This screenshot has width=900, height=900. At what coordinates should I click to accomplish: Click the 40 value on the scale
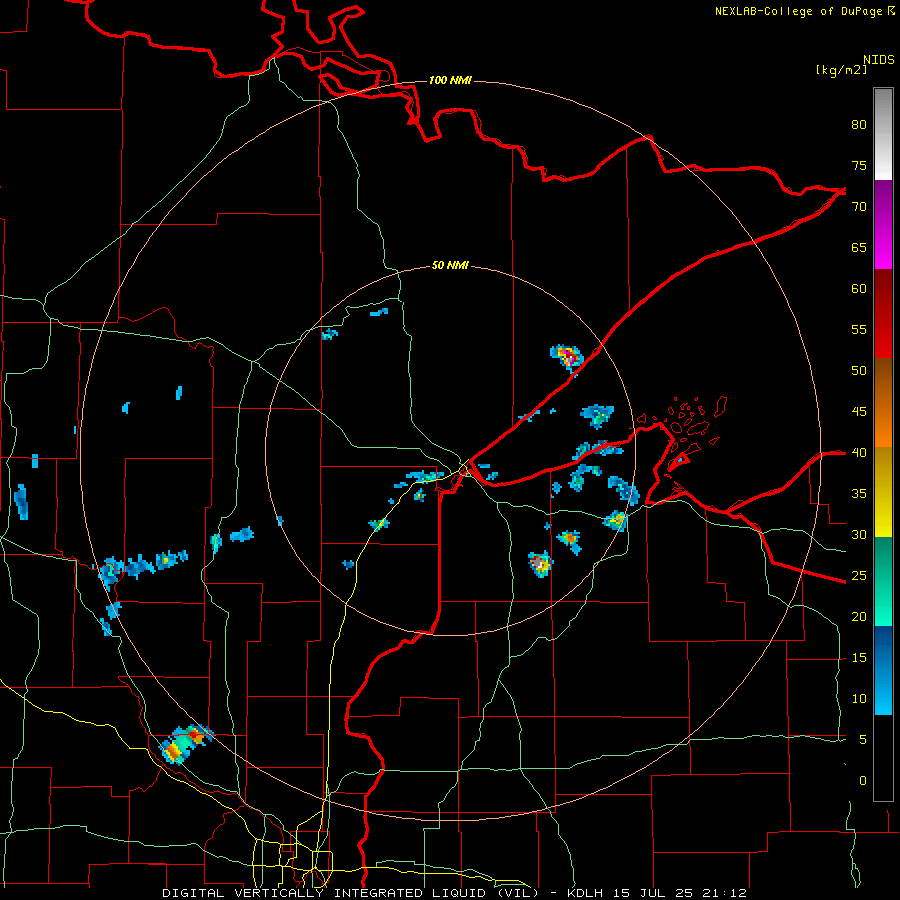click(x=859, y=453)
